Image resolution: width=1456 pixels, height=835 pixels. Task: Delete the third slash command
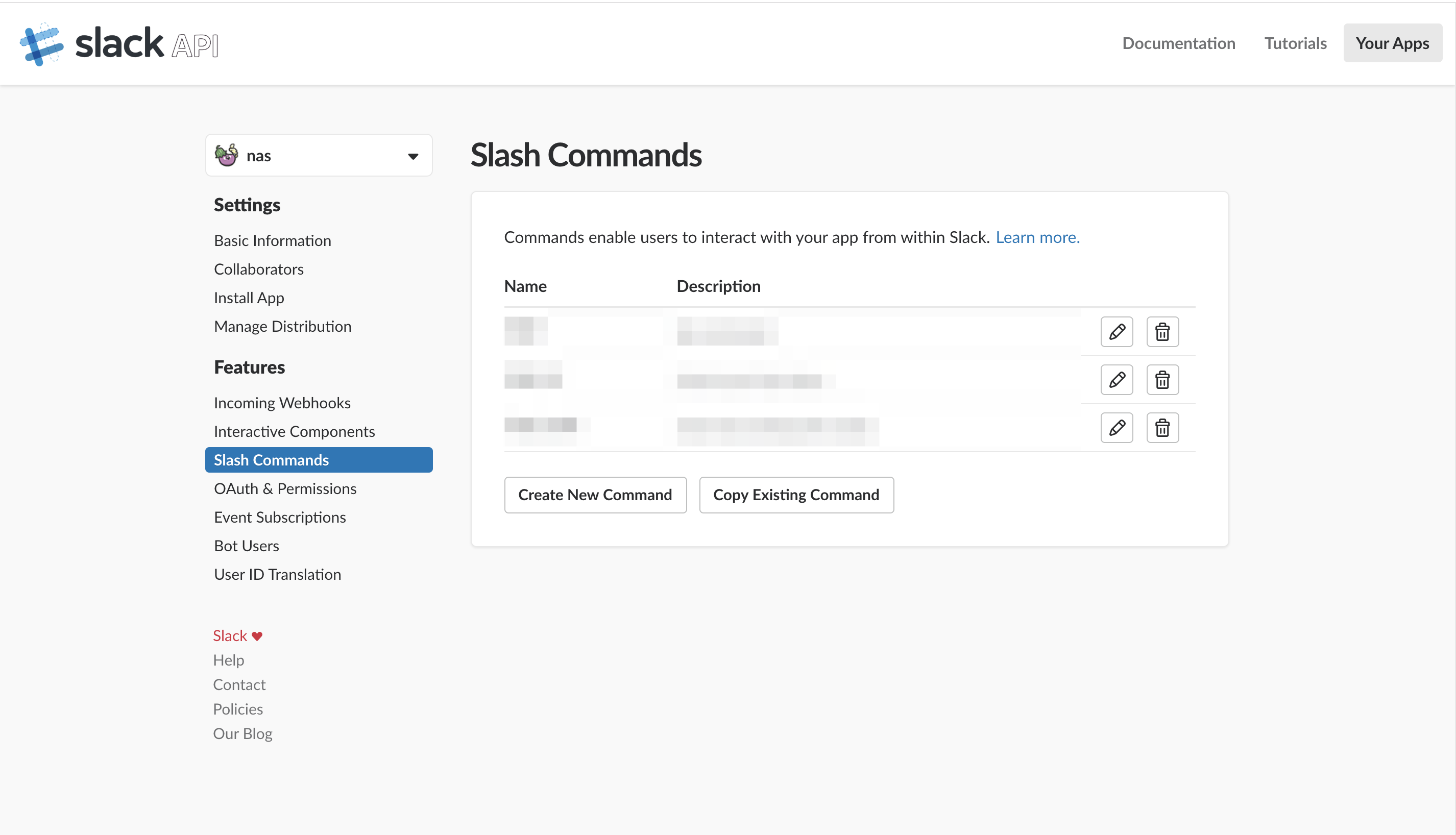pyautogui.click(x=1162, y=428)
